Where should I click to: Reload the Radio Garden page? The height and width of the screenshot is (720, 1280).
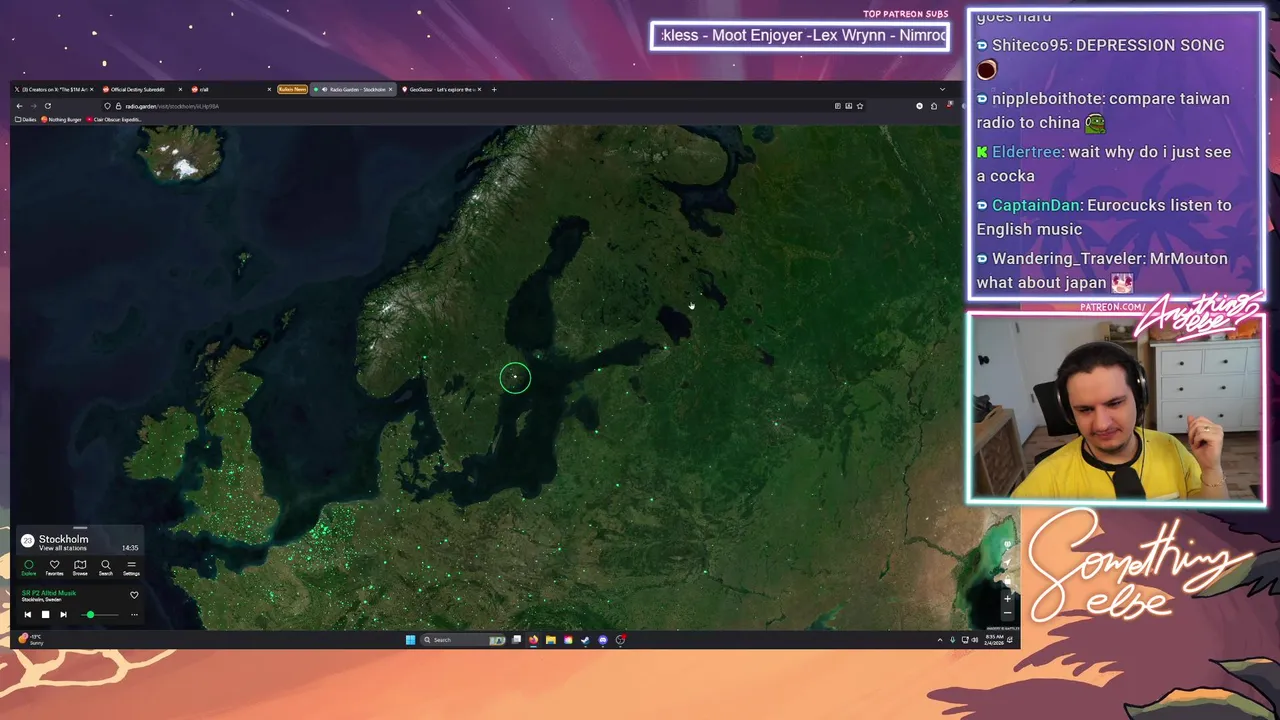click(x=47, y=106)
